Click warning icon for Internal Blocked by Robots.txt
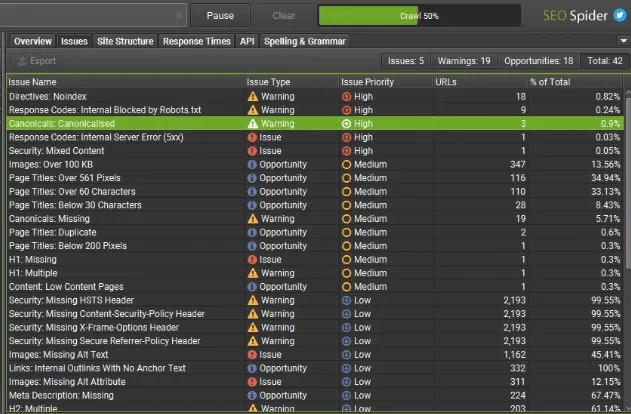The height and width of the screenshot is (414, 631). click(253, 110)
